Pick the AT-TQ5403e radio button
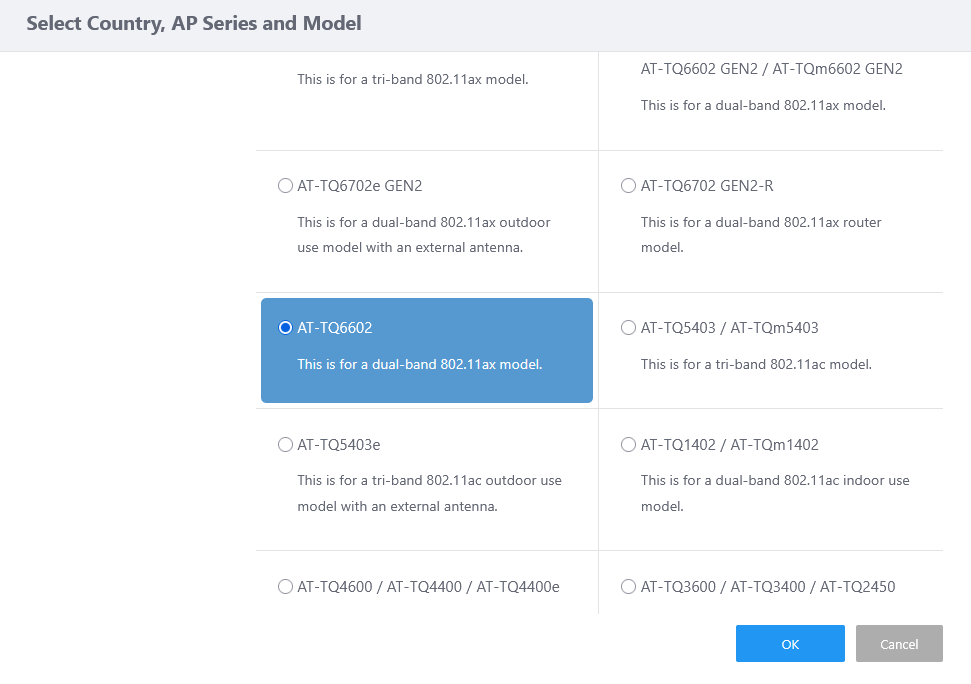 285,445
